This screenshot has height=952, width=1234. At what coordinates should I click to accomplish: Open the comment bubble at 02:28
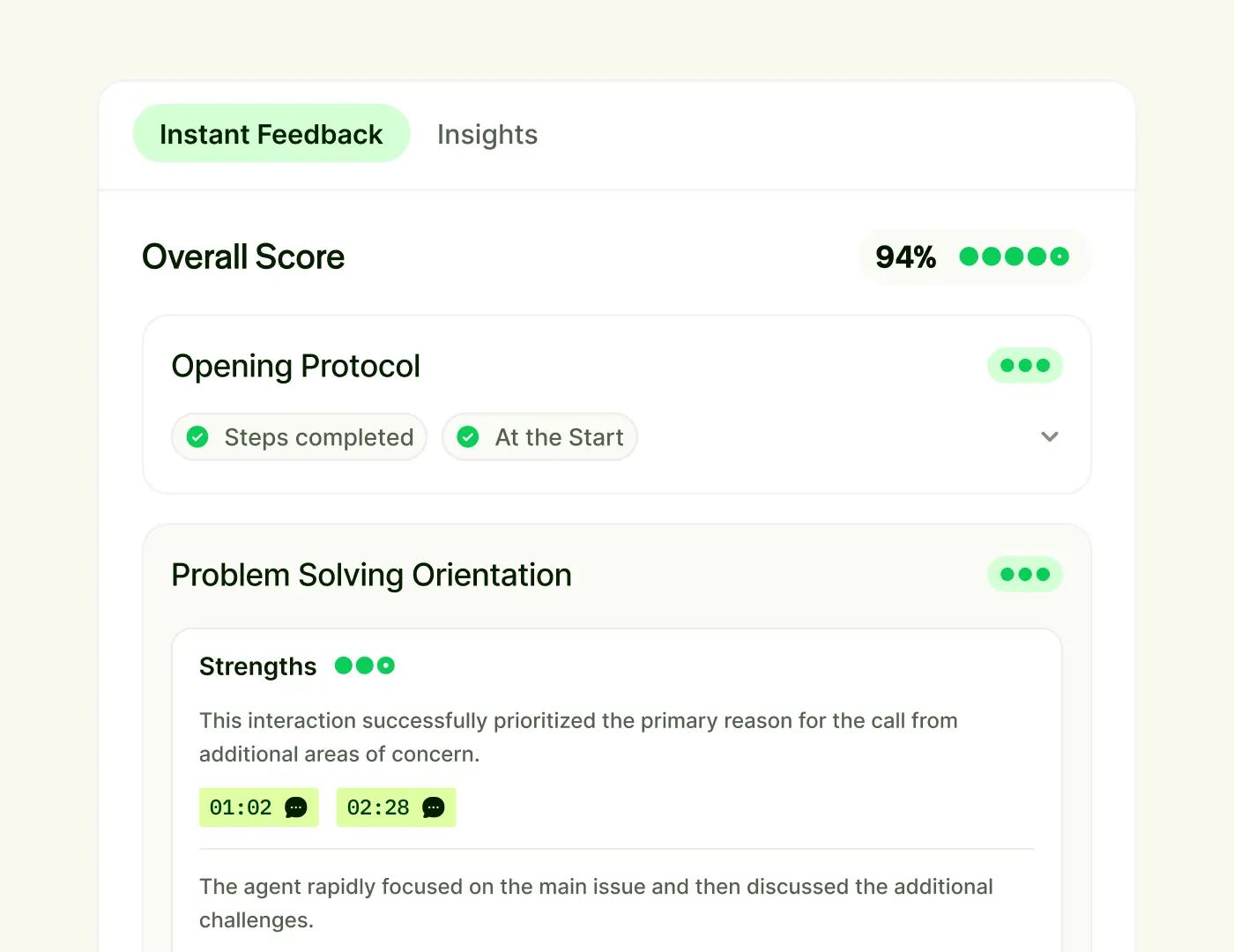click(x=434, y=807)
